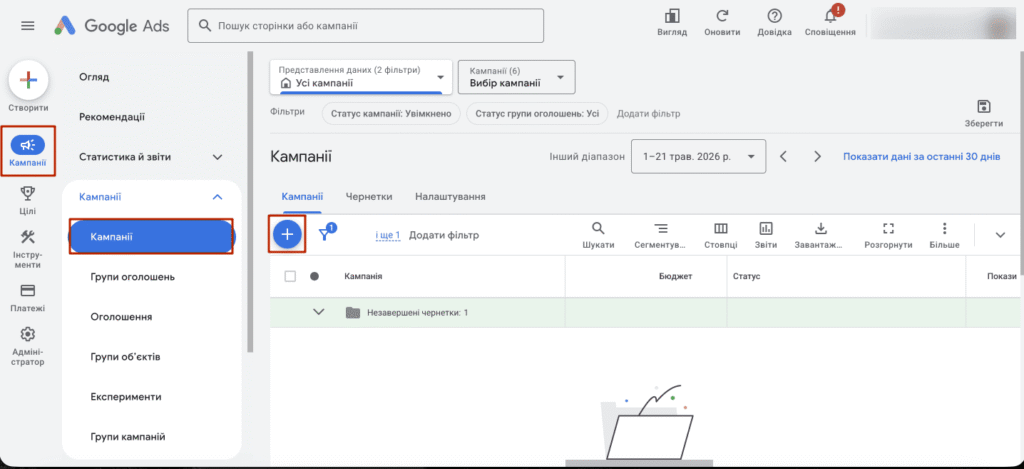Open Групи оголошень in the navigation
The height and width of the screenshot is (469, 1024).
[133, 277]
